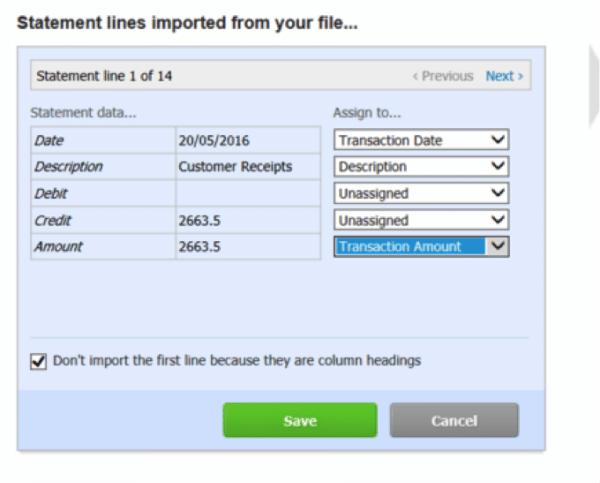Open the Transaction Date assignment dropdown
This screenshot has height=483, width=600.
tap(421, 140)
